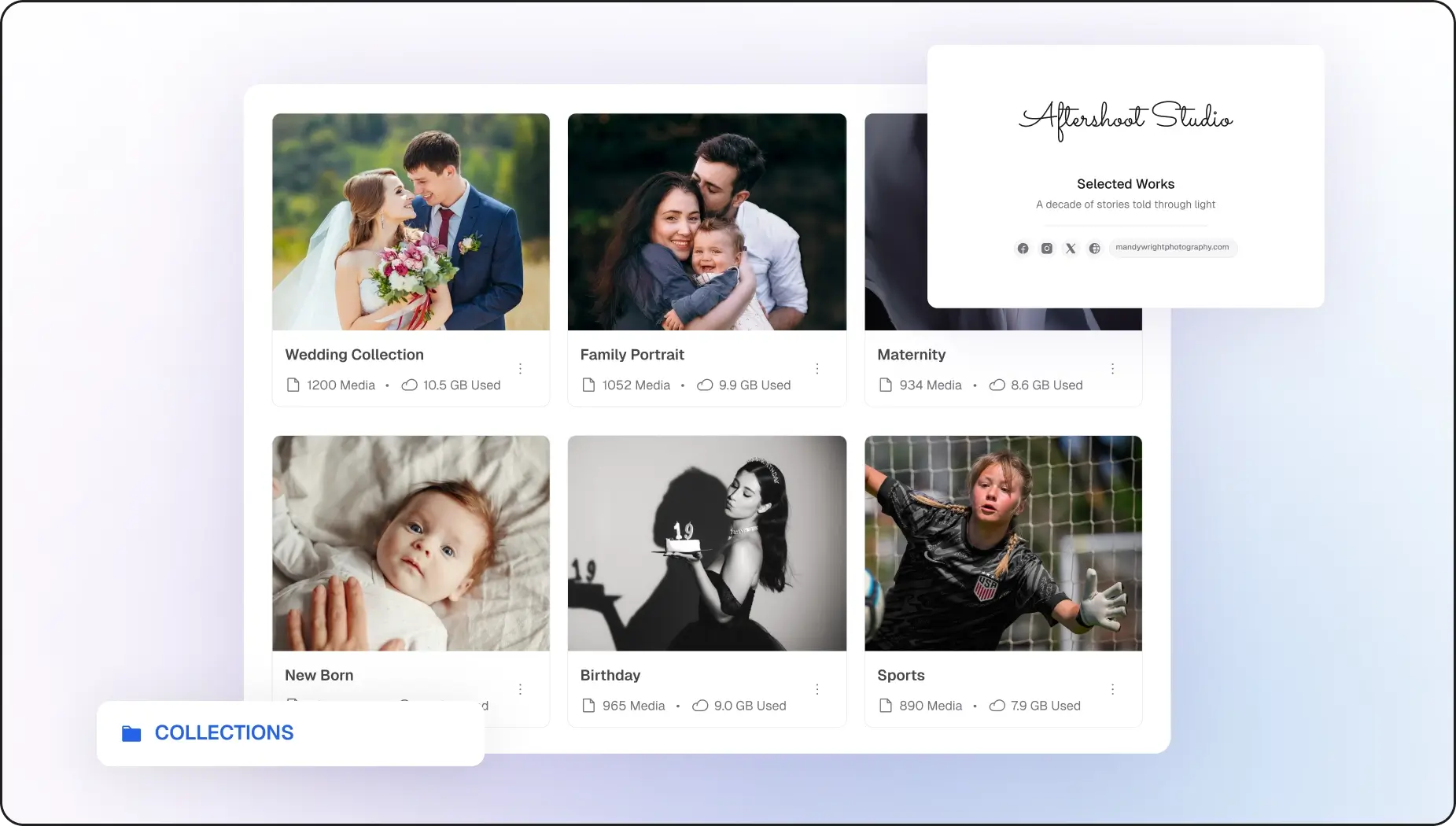Image resolution: width=1456 pixels, height=826 pixels.
Task: Click the Facebook icon in studio card
Action: point(1023,249)
